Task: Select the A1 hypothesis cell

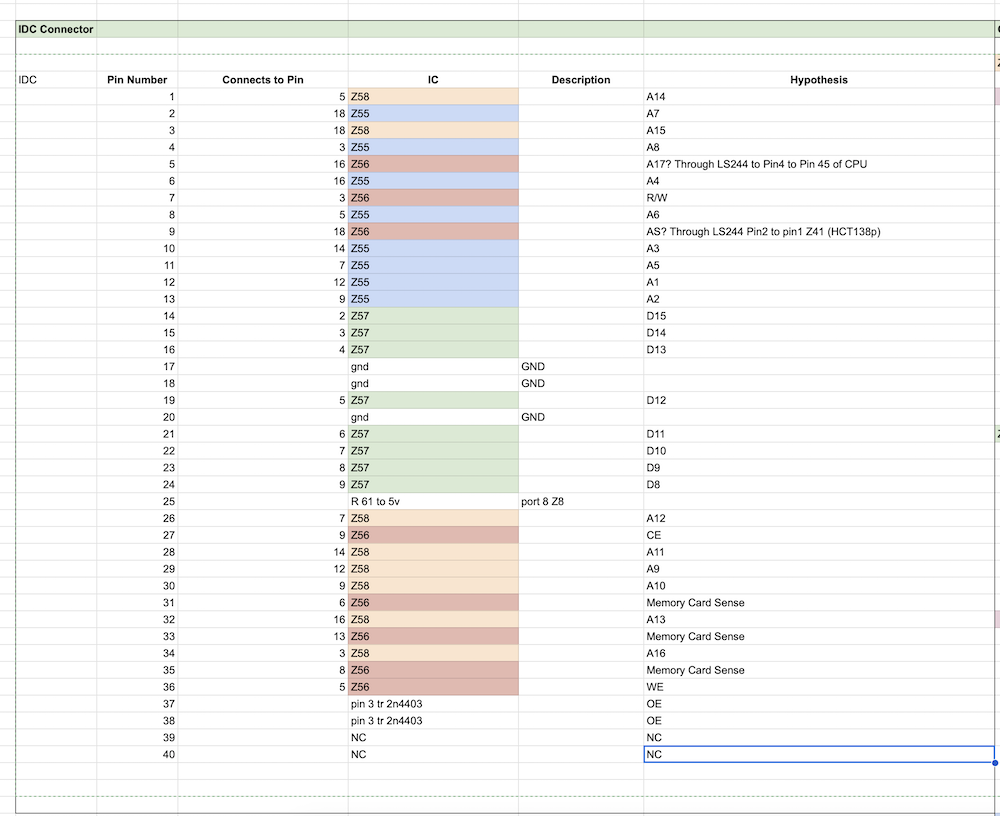Action: (819, 282)
